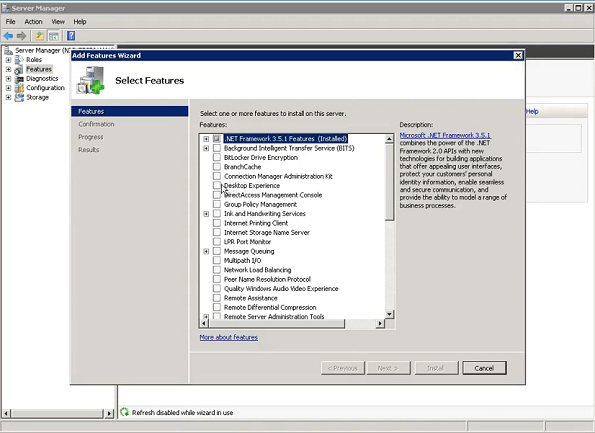Check the Background Intelligent Transfer Service checkbox

pyautogui.click(x=217, y=148)
